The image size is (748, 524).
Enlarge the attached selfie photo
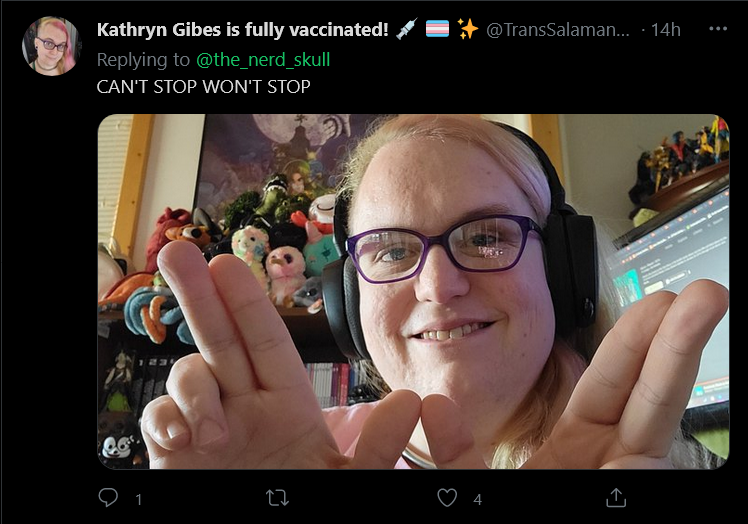413,292
